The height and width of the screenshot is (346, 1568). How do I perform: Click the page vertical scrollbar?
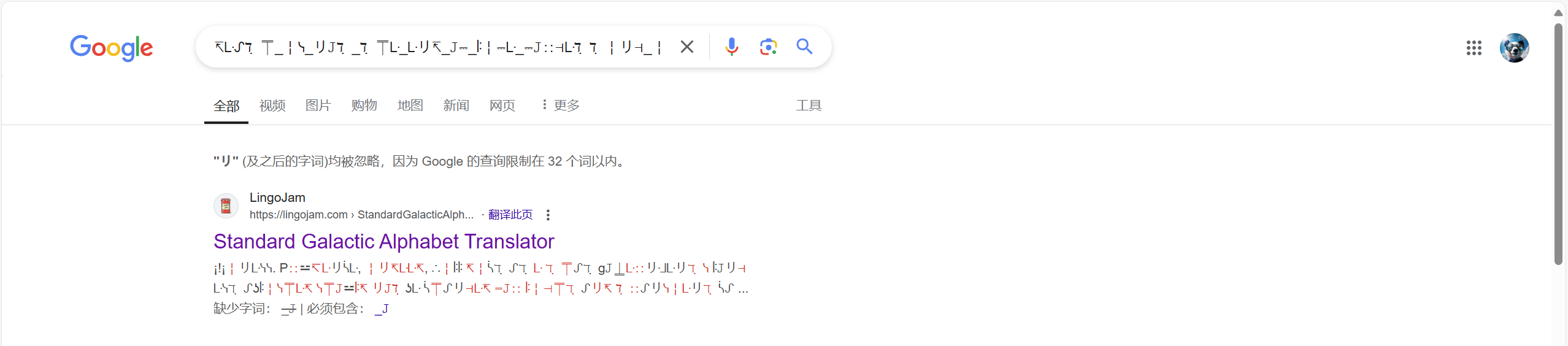(1558, 144)
